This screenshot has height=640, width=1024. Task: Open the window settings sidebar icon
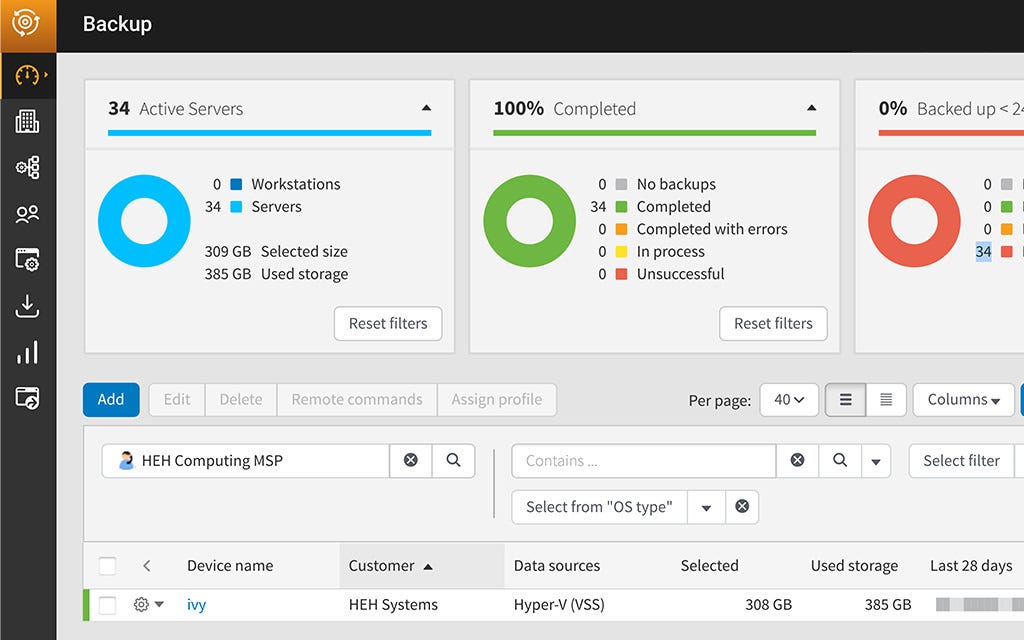tap(27, 259)
